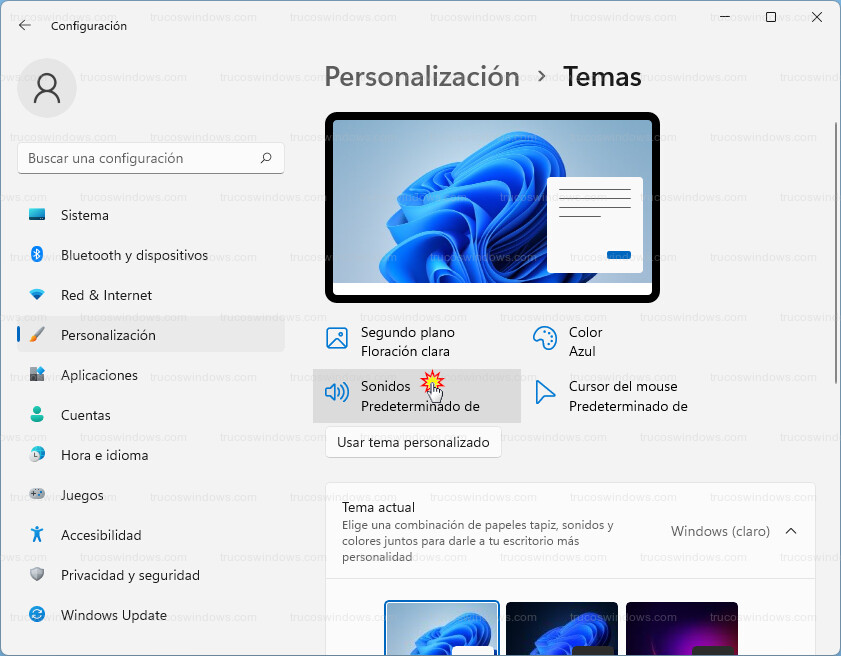Open Color settings via palette icon
The width and height of the screenshot is (841, 656).
coord(545,338)
